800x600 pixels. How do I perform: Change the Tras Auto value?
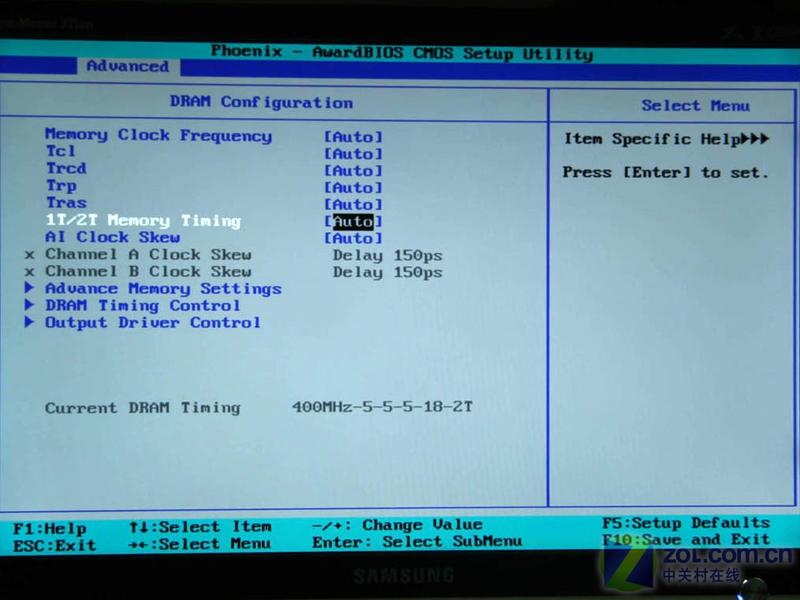(353, 204)
